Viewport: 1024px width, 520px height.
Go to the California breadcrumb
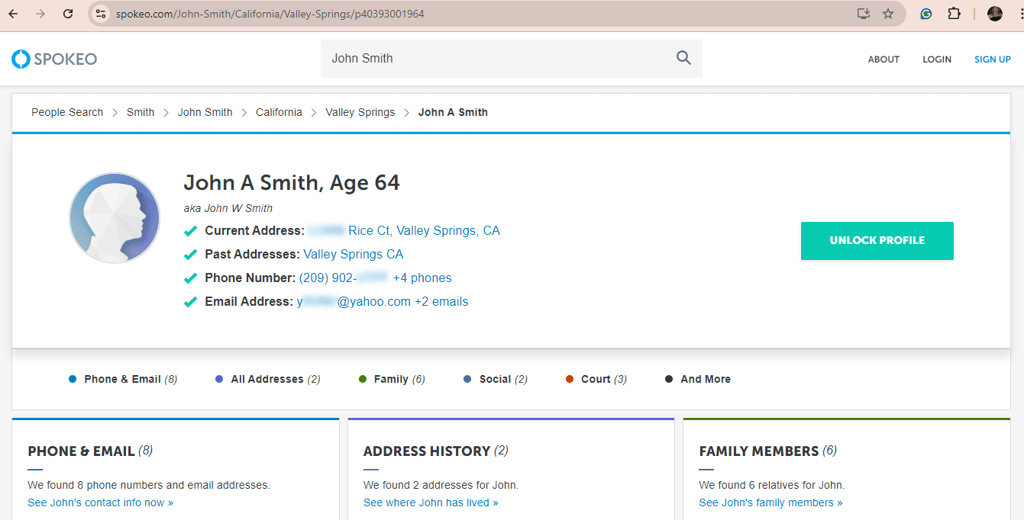pyautogui.click(x=279, y=112)
